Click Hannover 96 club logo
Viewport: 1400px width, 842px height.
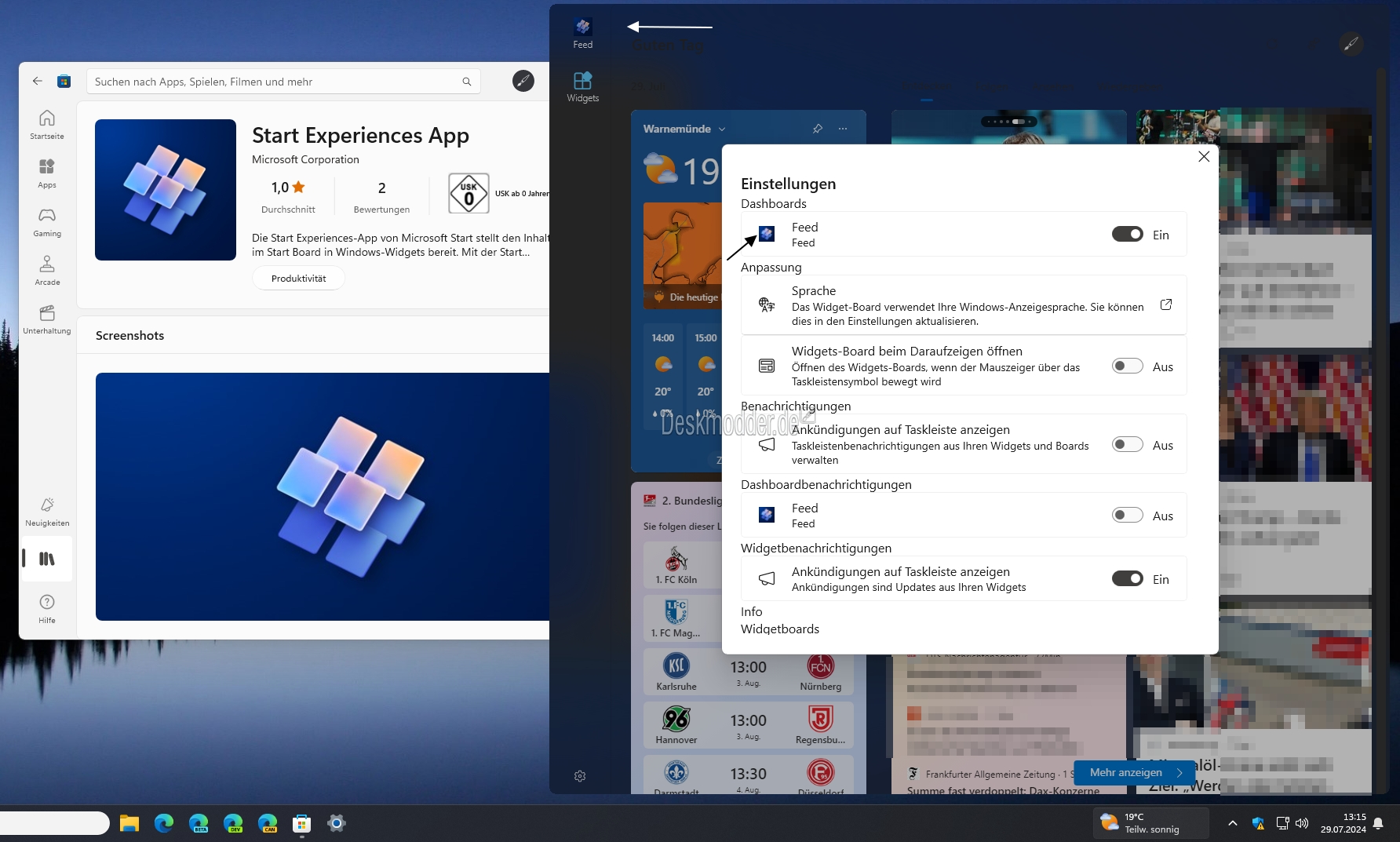pyautogui.click(x=676, y=719)
